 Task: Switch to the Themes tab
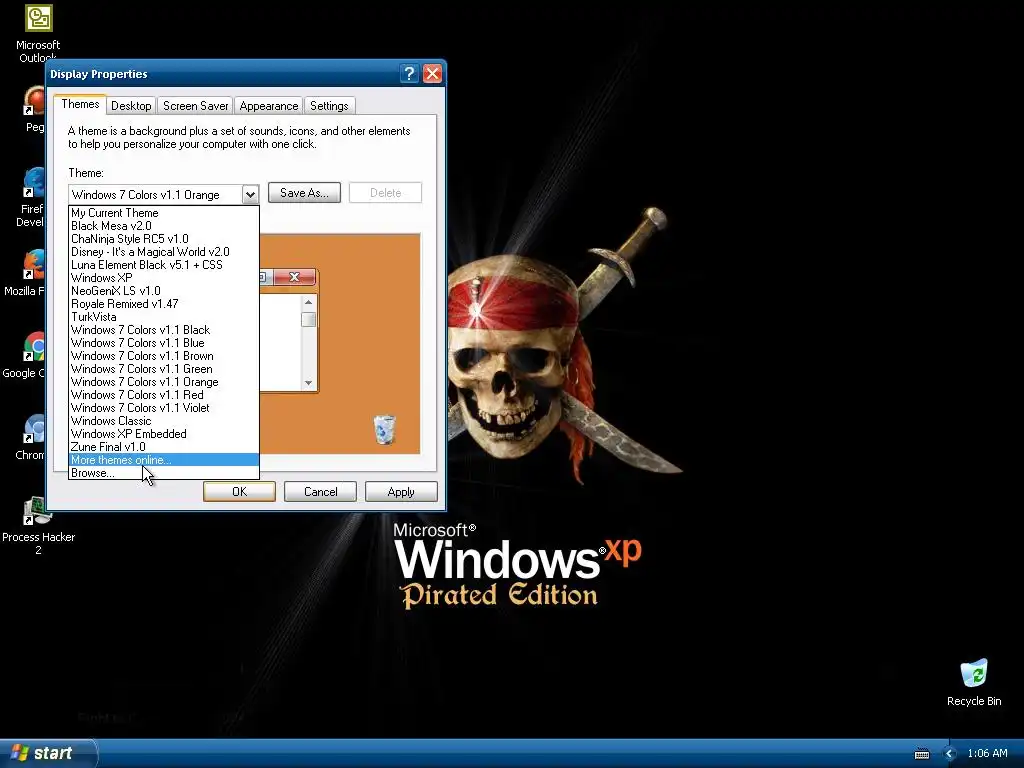pyautogui.click(x=80, y=104)
